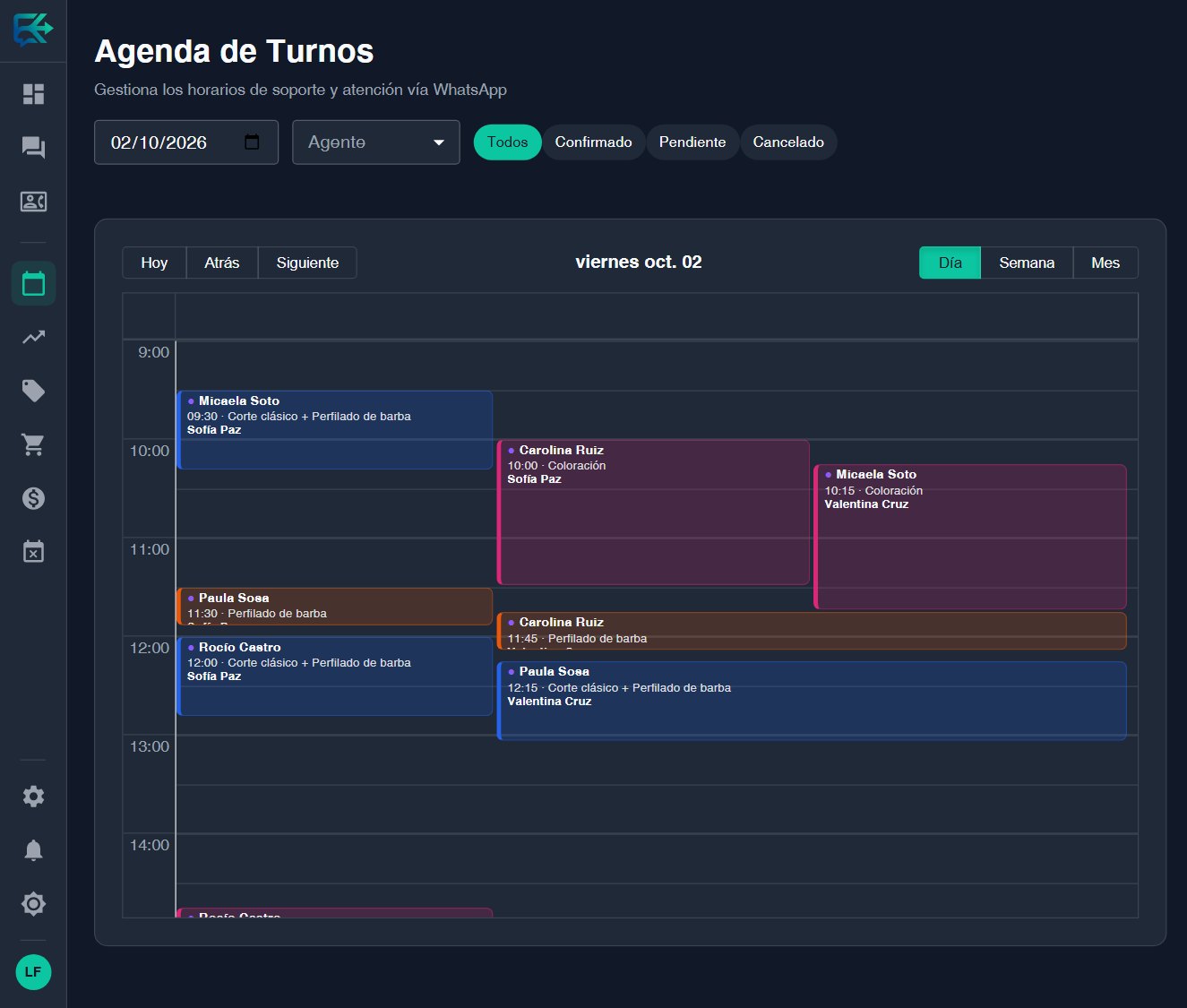1187x1008 pixels.
Task: Filter appointments by Cancelado
Action: (788, 142)
